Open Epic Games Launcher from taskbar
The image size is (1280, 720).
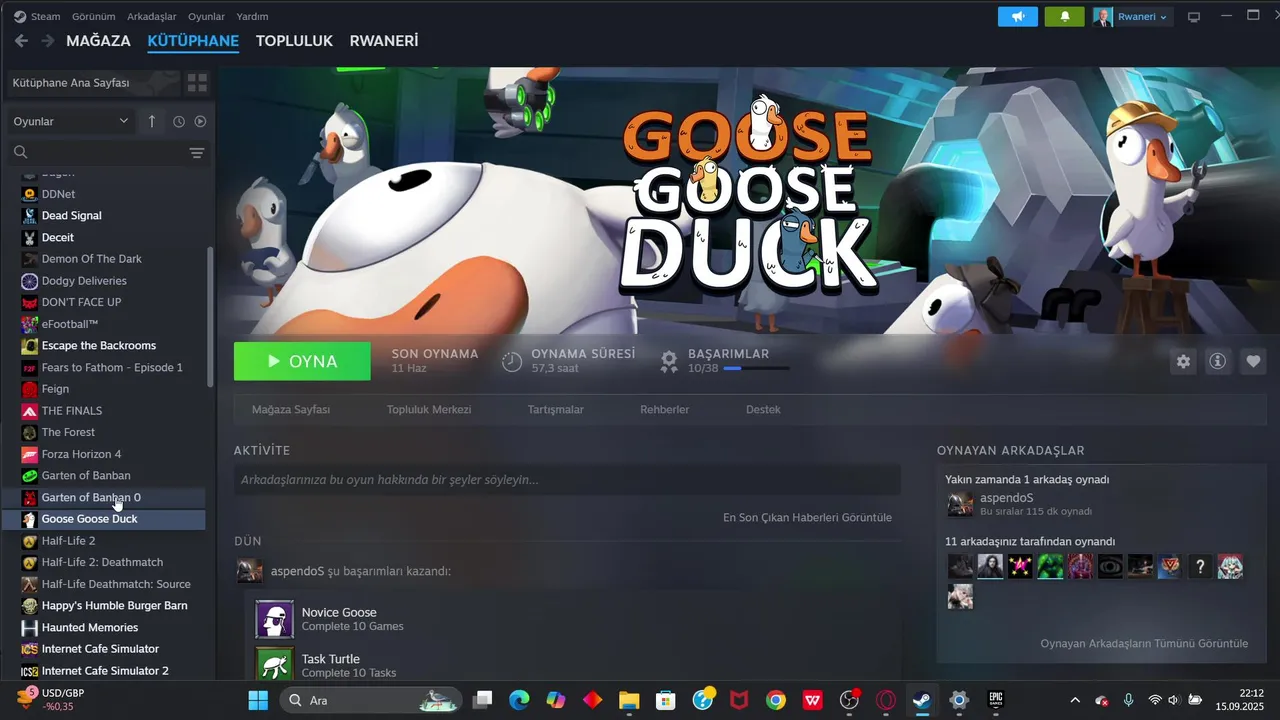pyautogui.click(x=996, y=700)
